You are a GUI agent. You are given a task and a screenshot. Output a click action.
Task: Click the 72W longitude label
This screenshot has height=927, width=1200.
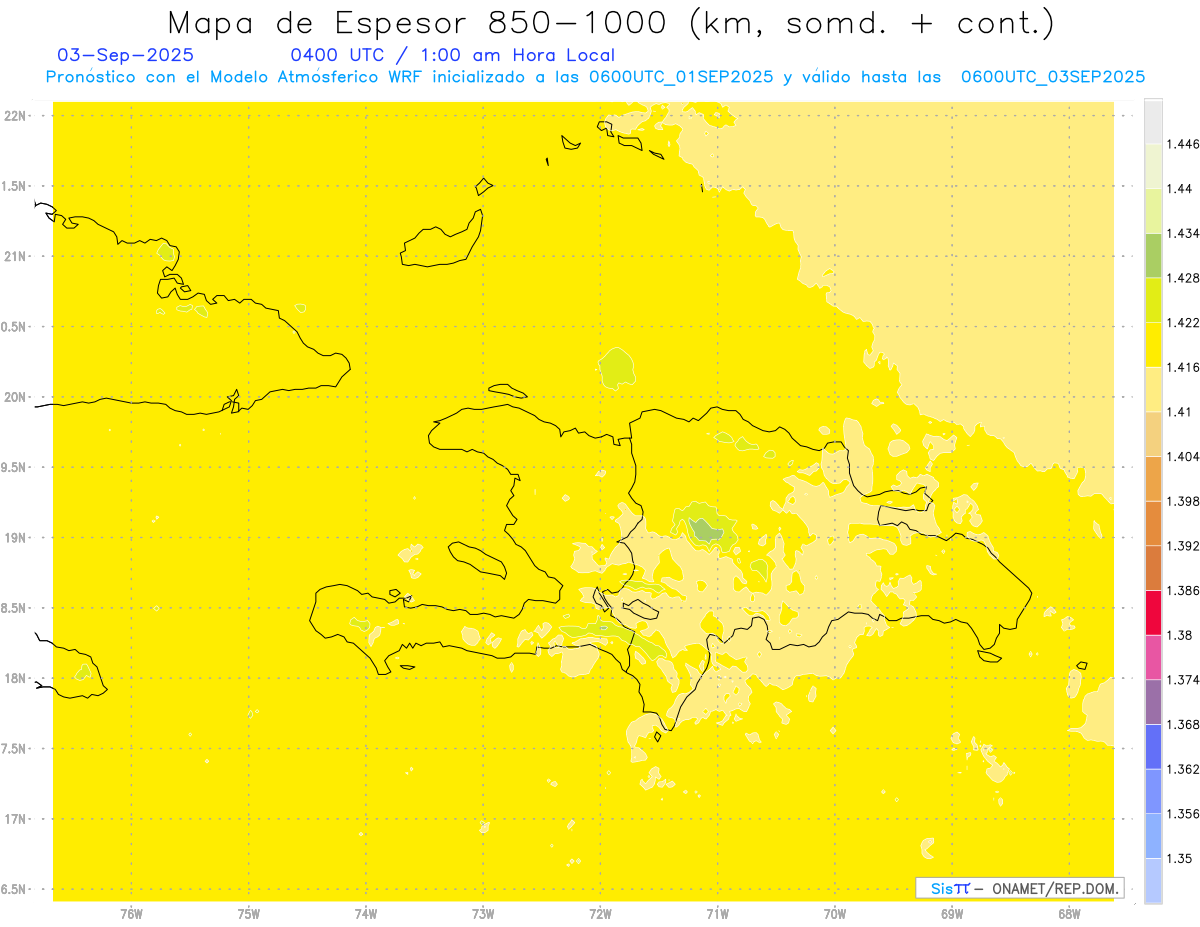(600, 914)
